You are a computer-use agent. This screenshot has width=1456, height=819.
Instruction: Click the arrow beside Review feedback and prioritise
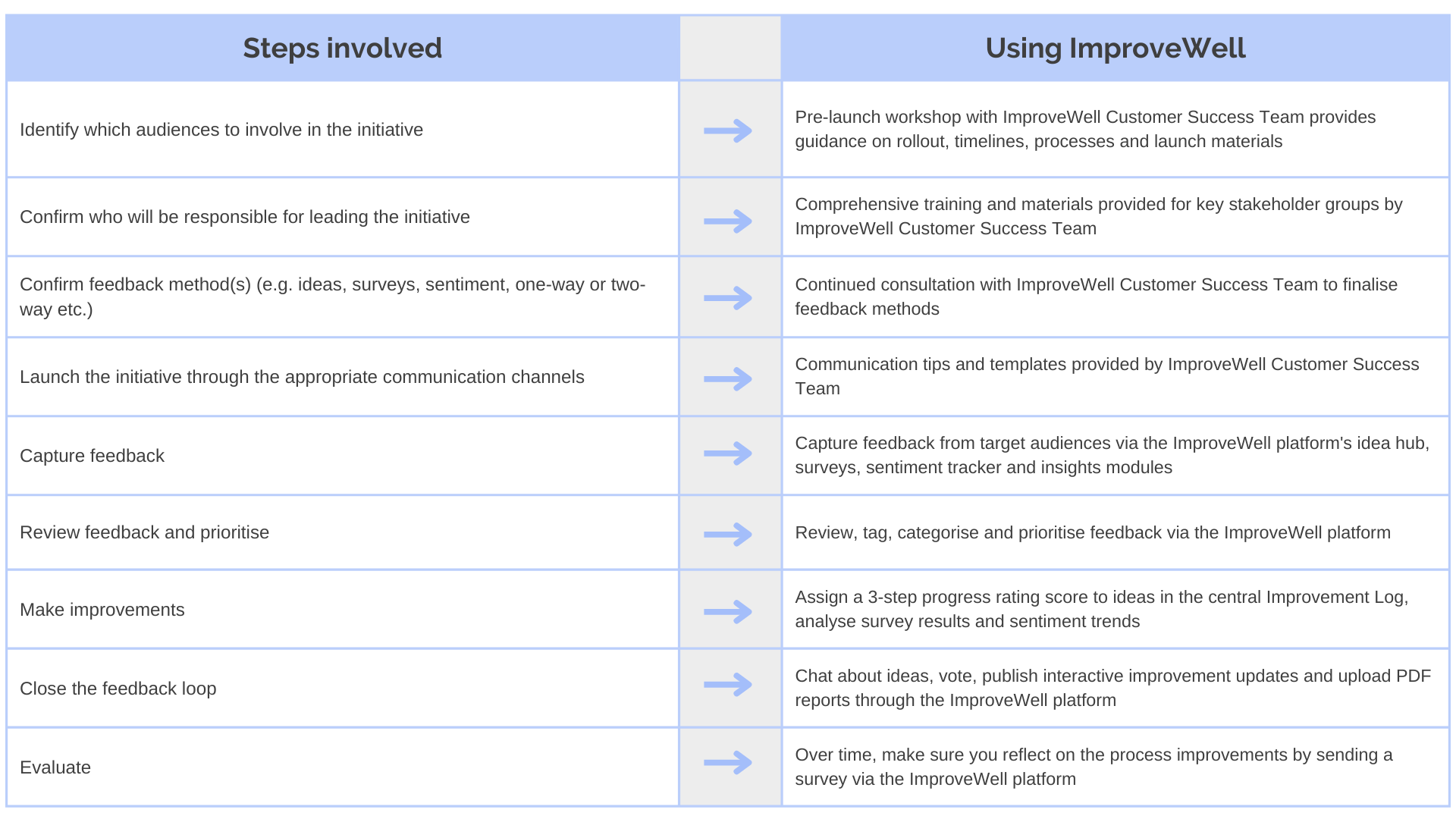pos(728,535)
